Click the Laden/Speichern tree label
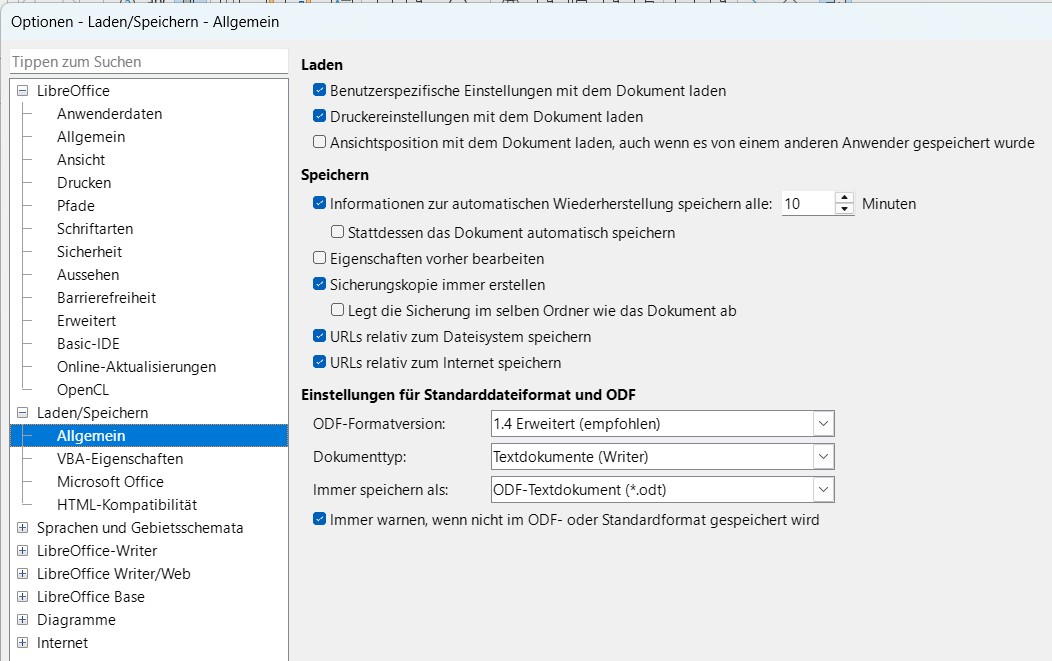The image size is (1052, 661). (92, 413)
